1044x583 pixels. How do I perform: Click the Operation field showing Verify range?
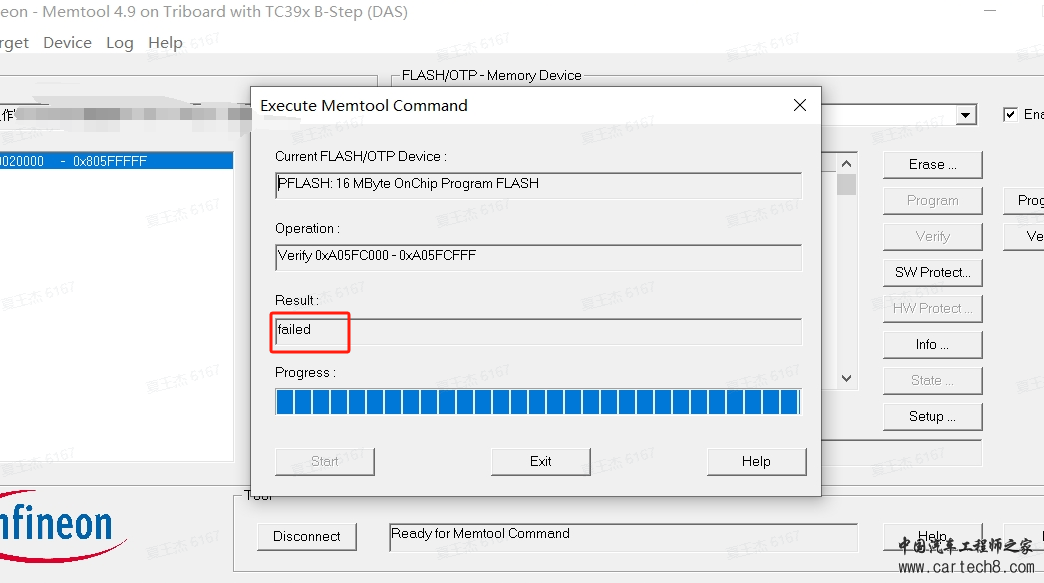pyautogui.click(x=538, y=256)
